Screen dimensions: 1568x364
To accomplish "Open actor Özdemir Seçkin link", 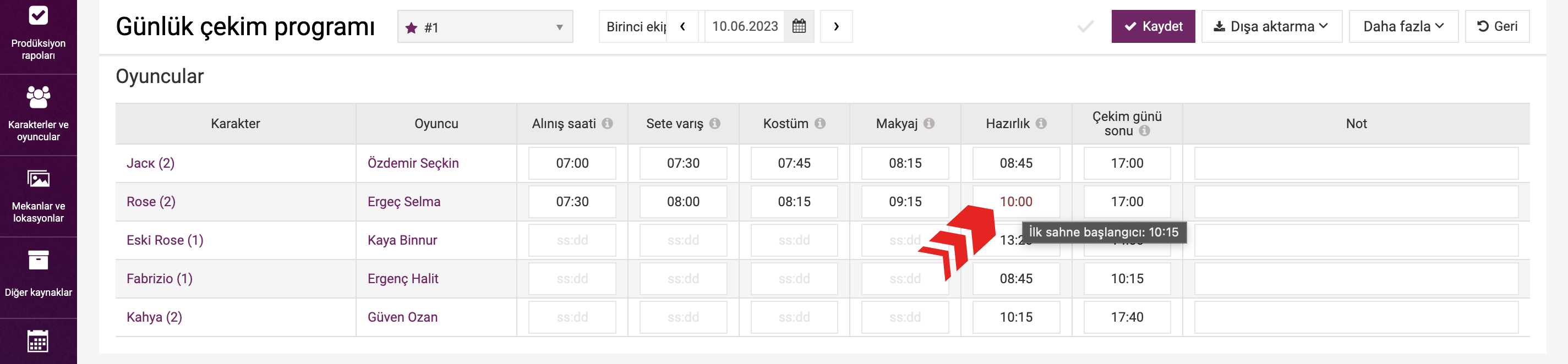I will pos(413,163).
